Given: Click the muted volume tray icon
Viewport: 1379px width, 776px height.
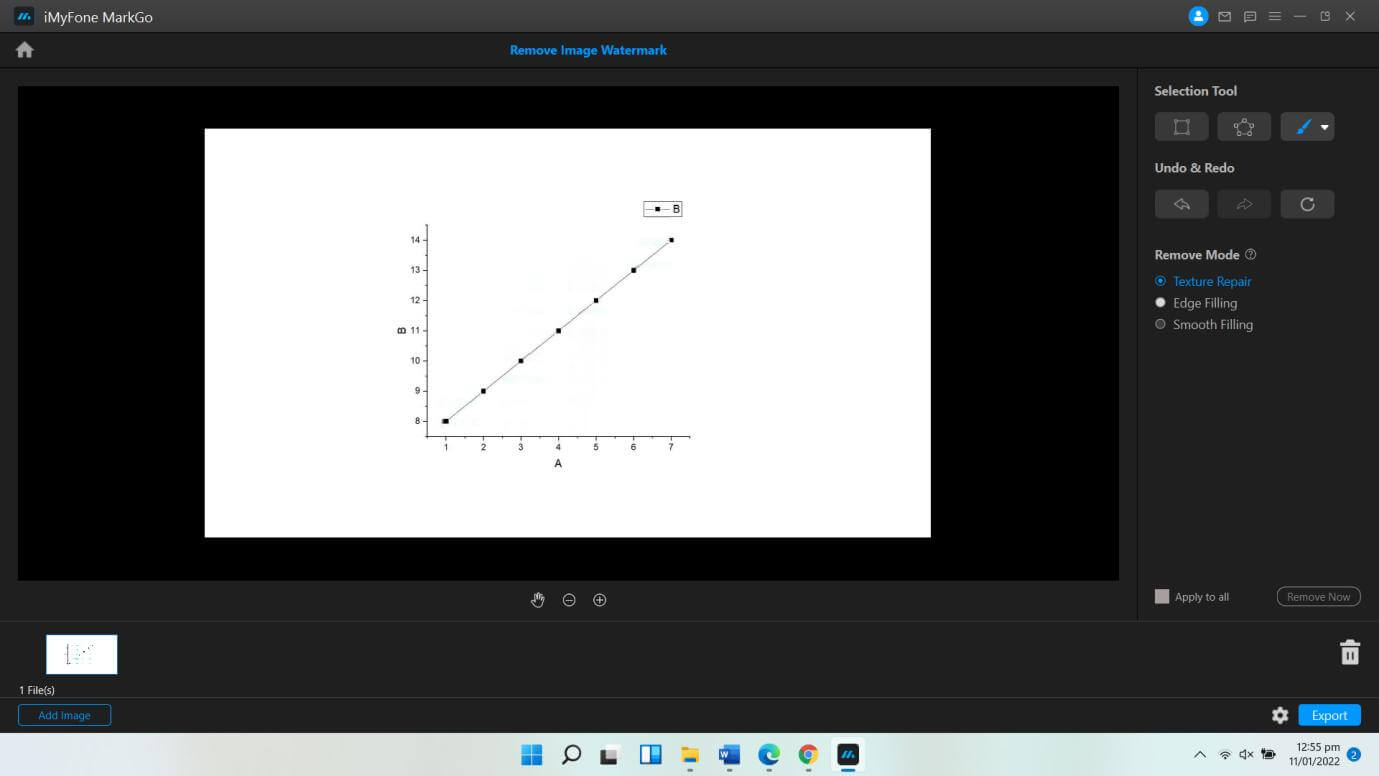Looking at the screenshot, I should pyautogui.click(x=1246, y=755).
